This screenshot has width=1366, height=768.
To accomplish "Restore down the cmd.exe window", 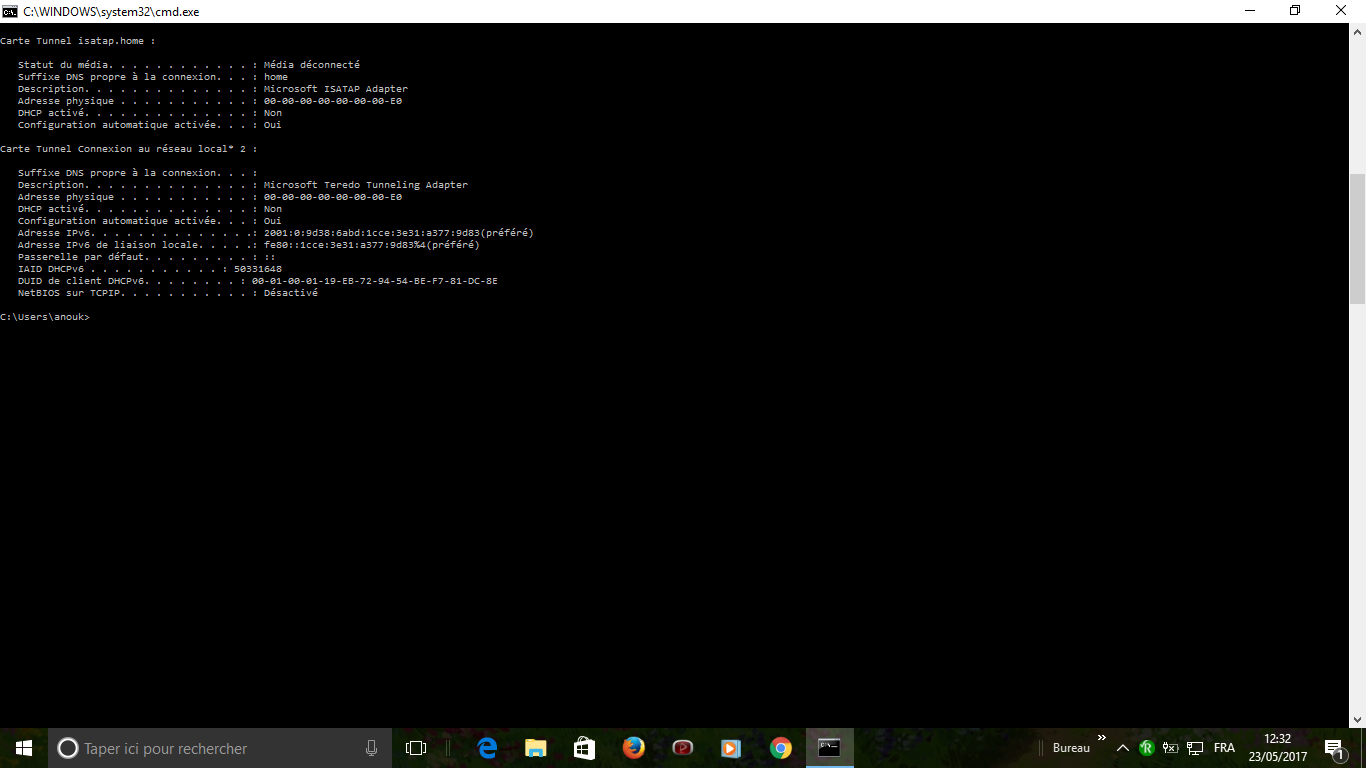I will pos(1295,11).
